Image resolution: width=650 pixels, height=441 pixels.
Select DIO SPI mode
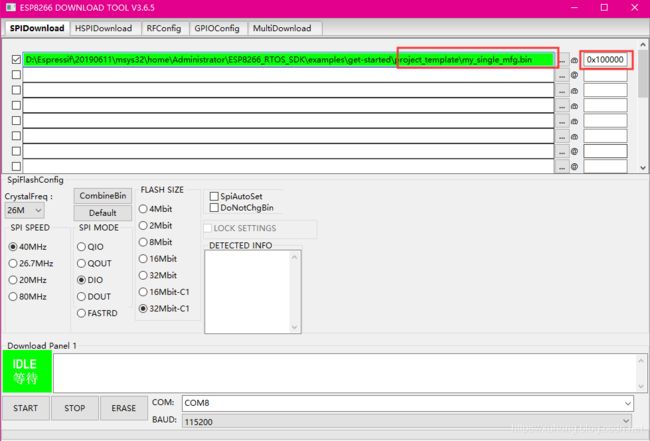pos(90,280)
